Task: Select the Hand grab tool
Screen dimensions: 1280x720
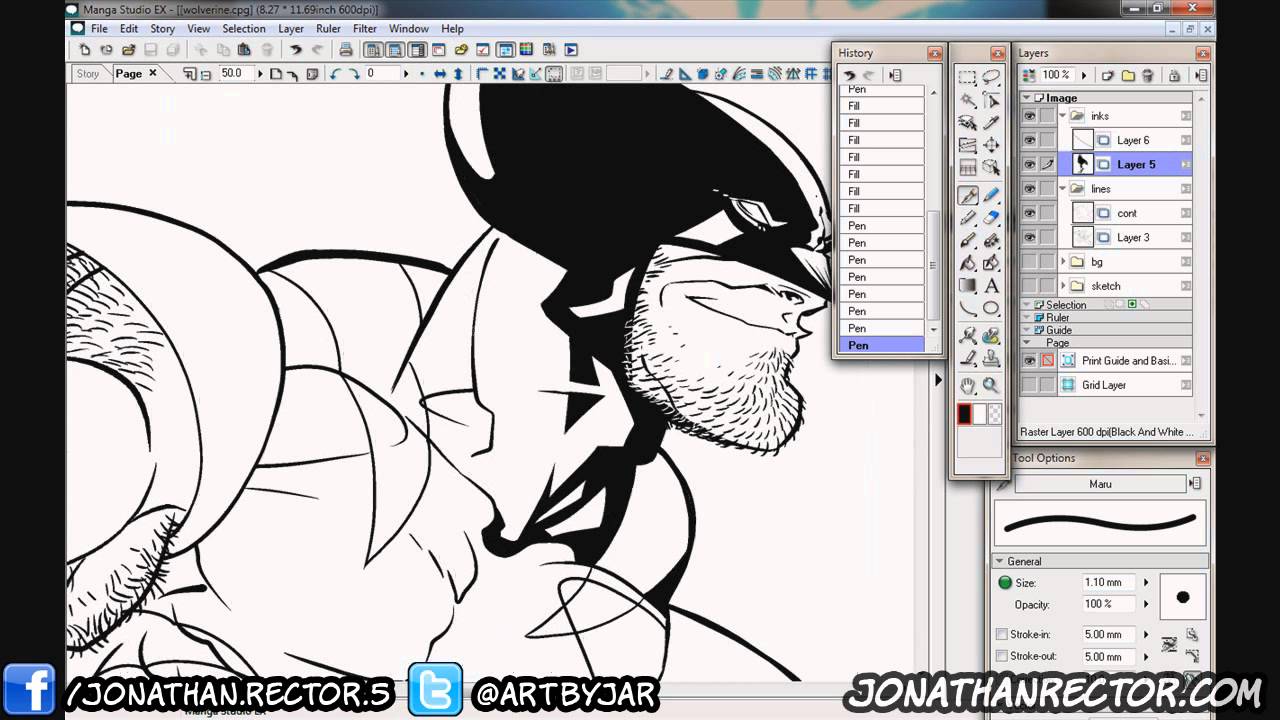Action: [968, 385]
